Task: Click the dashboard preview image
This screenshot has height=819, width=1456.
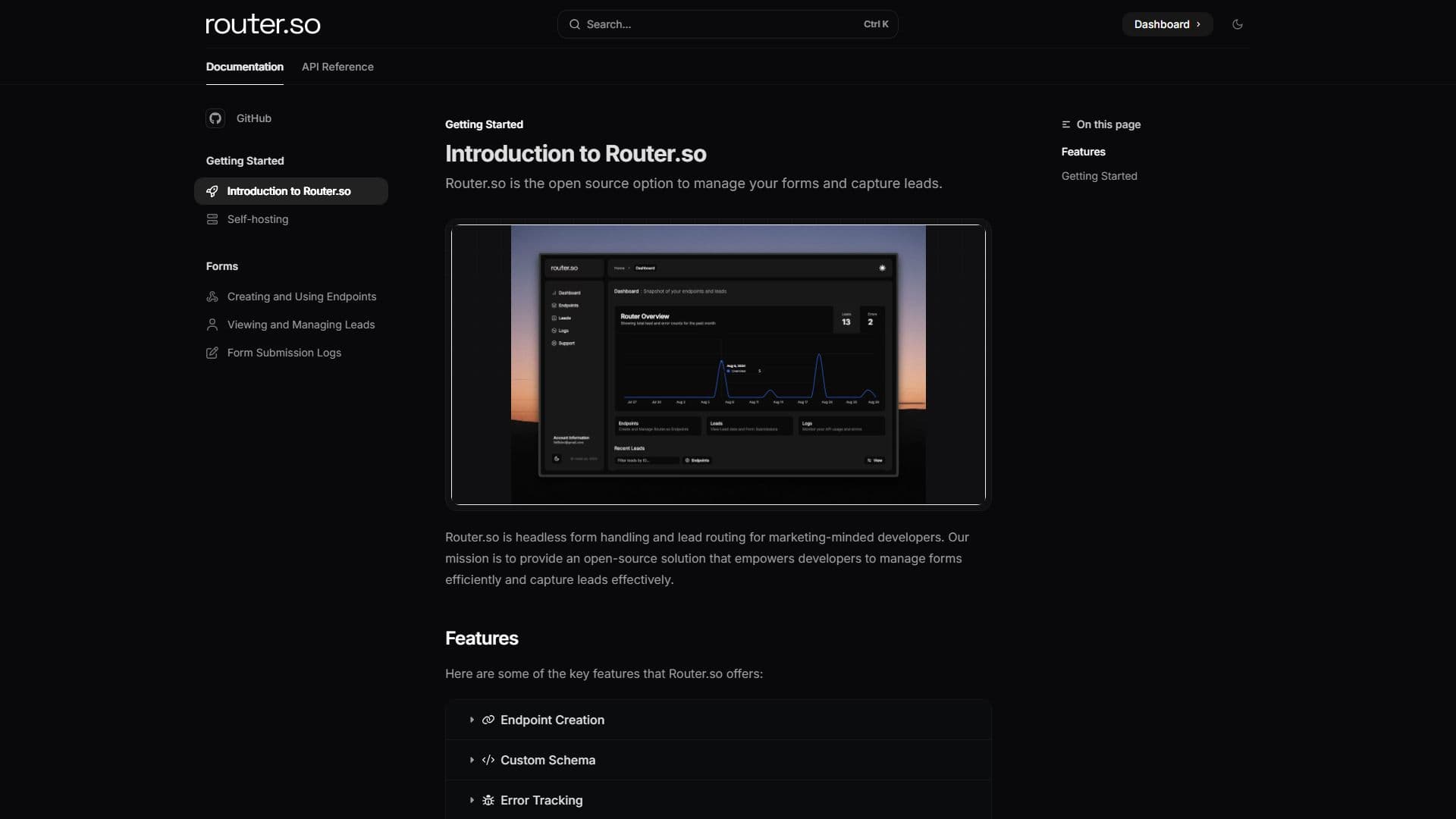Action: [718, 365]
